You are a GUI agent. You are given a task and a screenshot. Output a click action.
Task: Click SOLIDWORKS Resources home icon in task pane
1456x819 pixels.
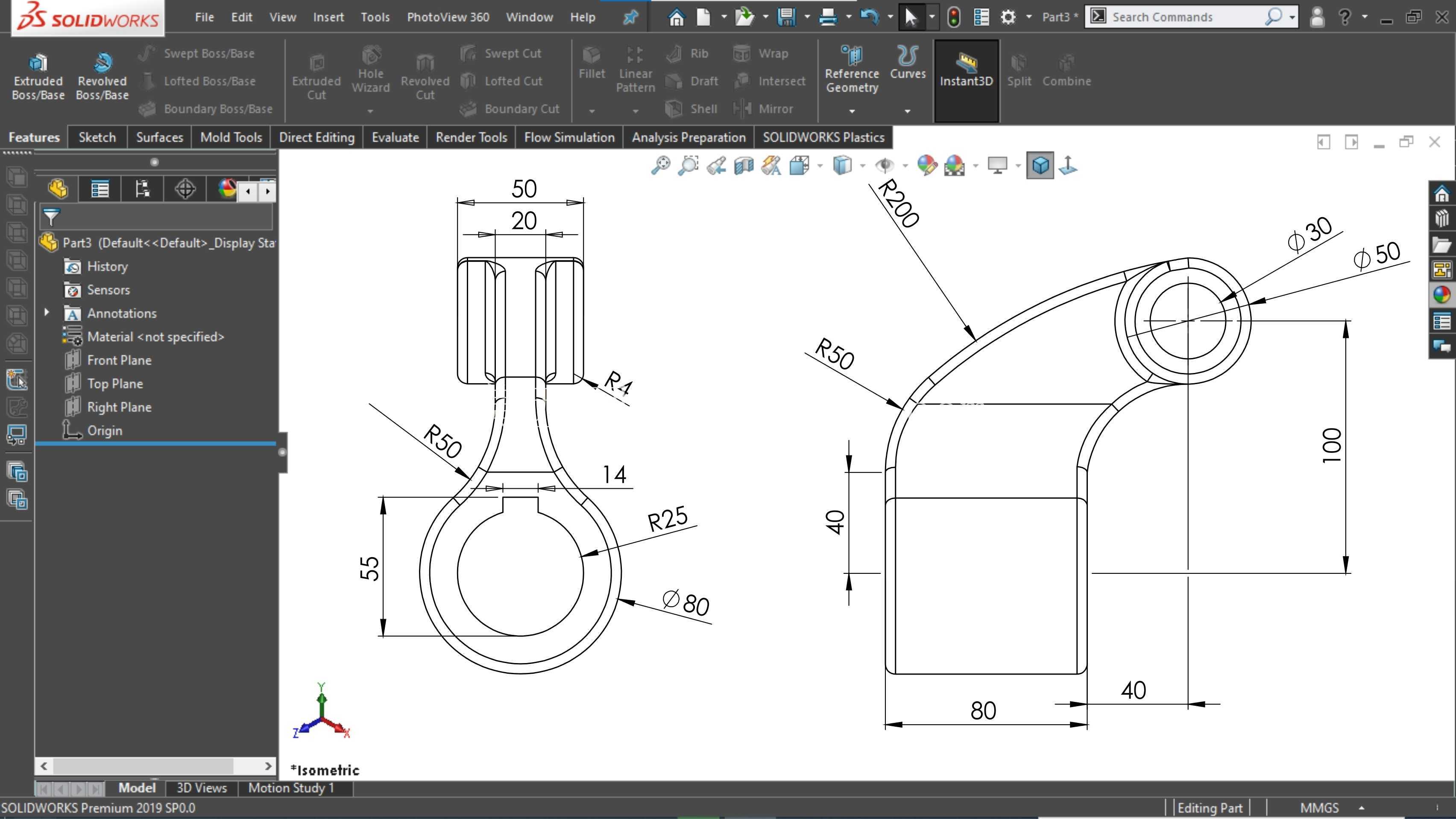click(1442, 194)
